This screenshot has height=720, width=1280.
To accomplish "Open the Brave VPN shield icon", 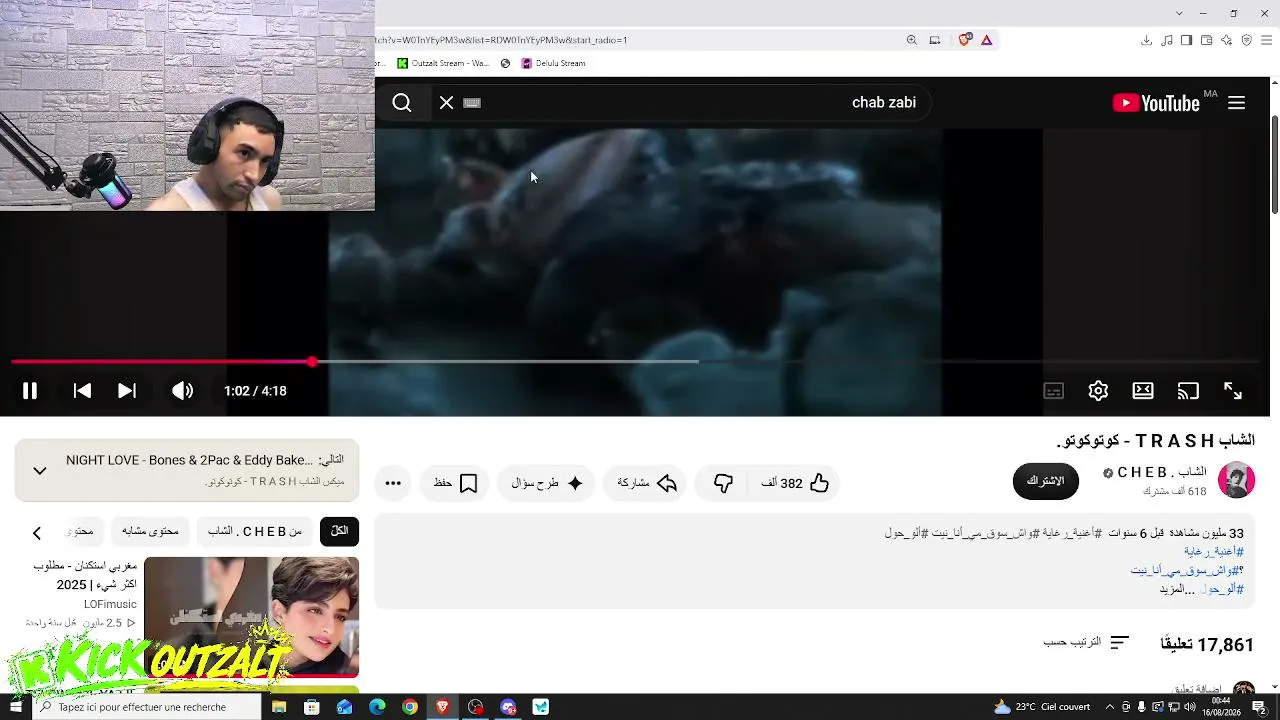I will [1246, 40].
